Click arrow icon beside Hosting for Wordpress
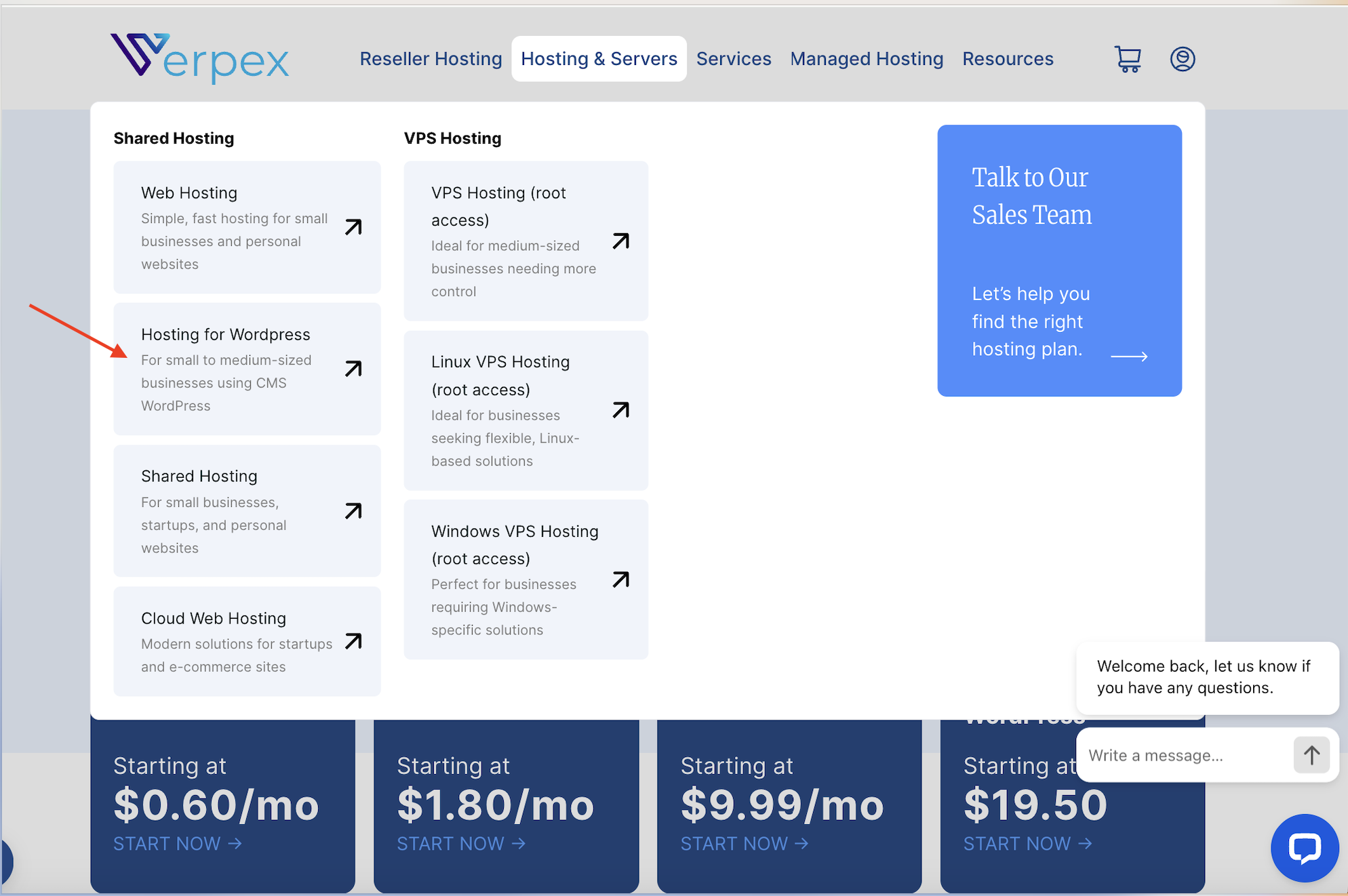This screenshot has width=1348, height=896. tap(353, 369)
